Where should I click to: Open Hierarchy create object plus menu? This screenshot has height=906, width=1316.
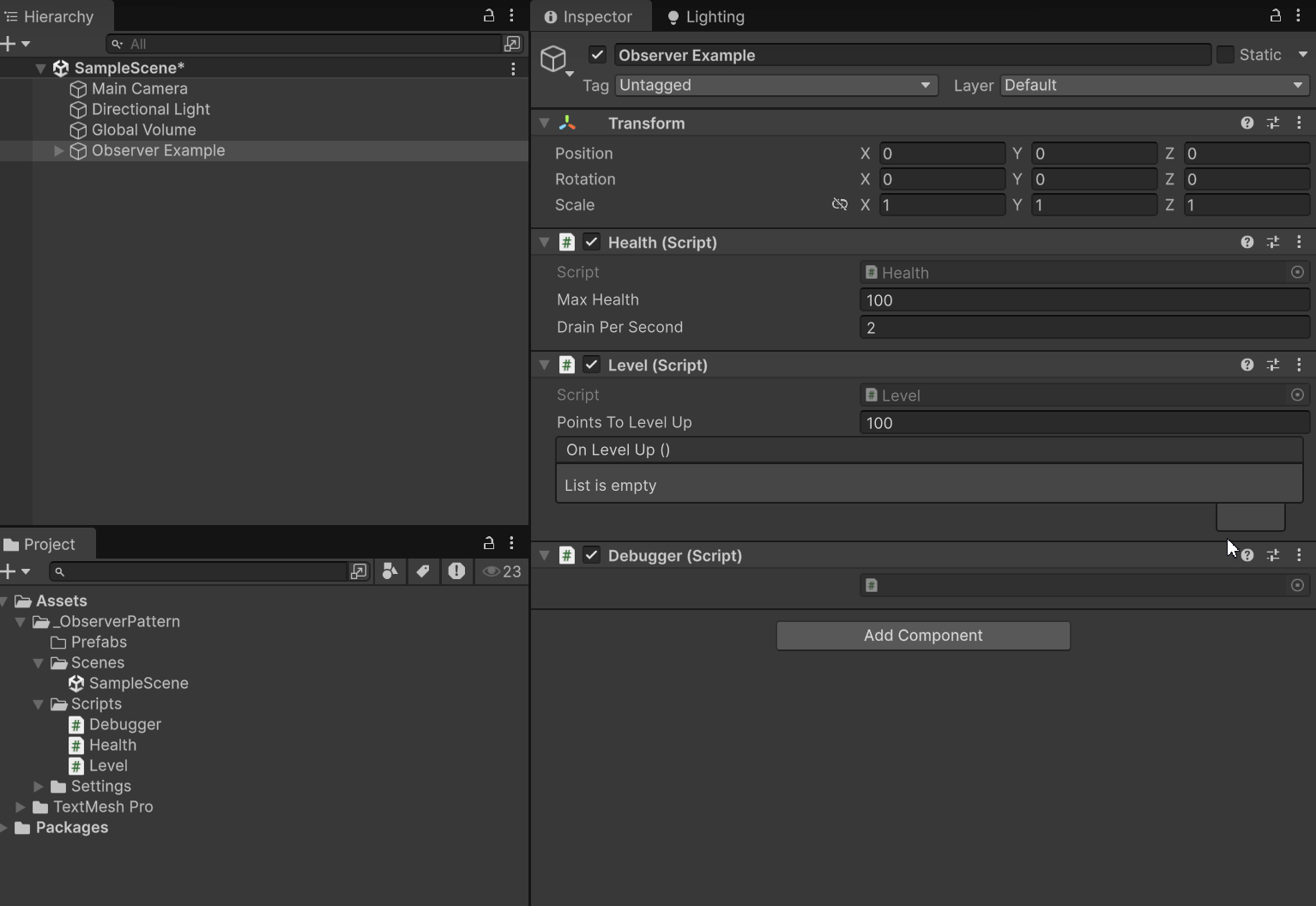[15, 44]
